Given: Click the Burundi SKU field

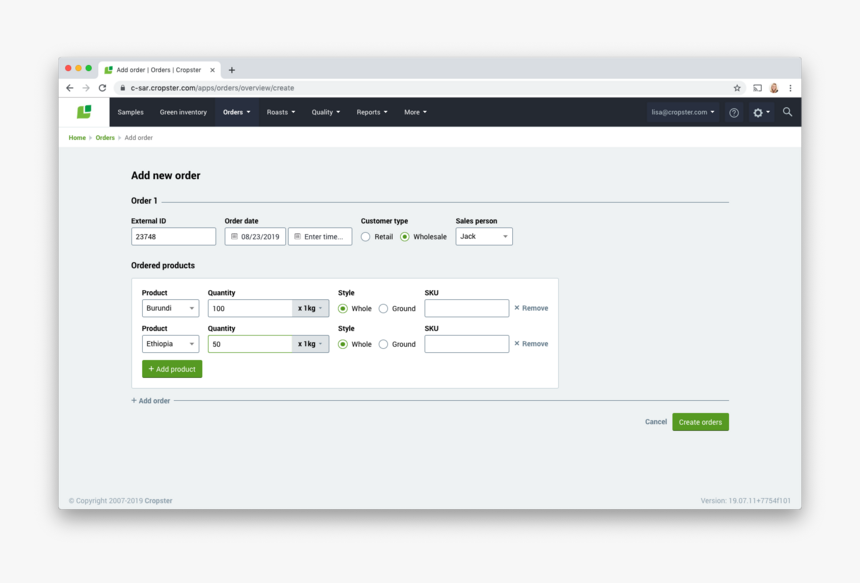Looking at the screenshot, I should 467,308.
